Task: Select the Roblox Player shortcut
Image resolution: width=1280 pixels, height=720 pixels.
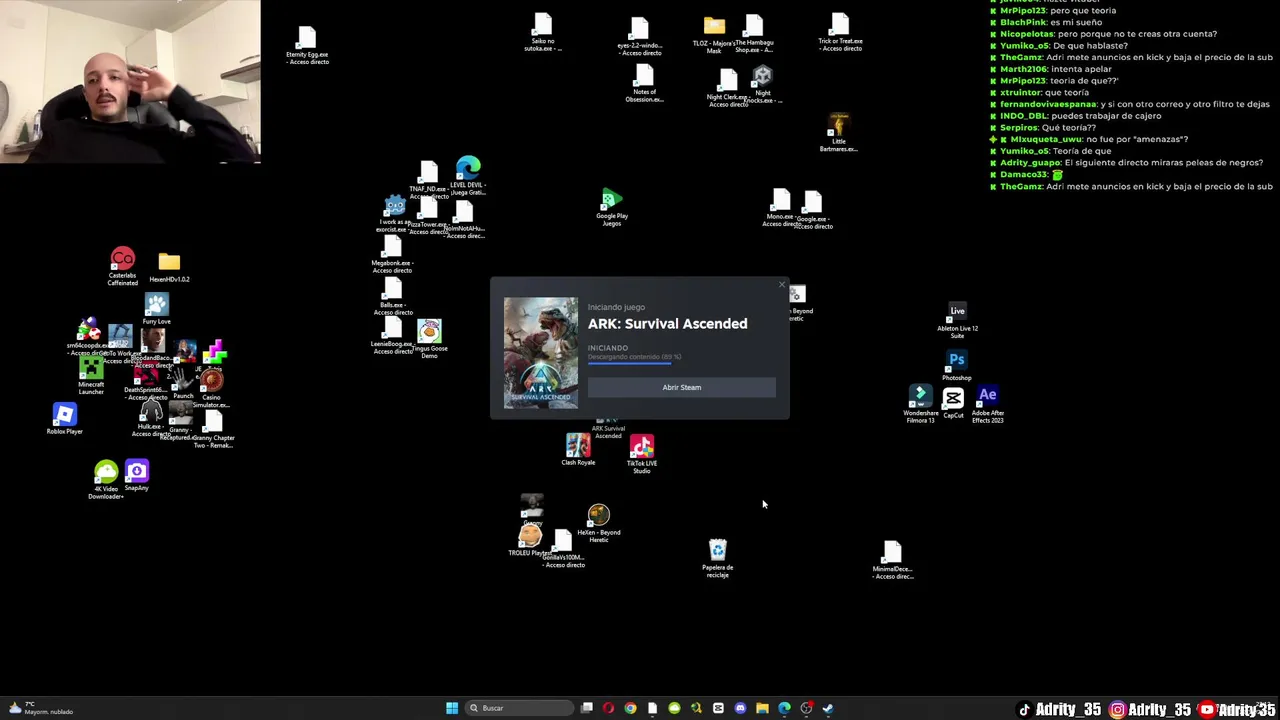Action: (x=64, y=418)
